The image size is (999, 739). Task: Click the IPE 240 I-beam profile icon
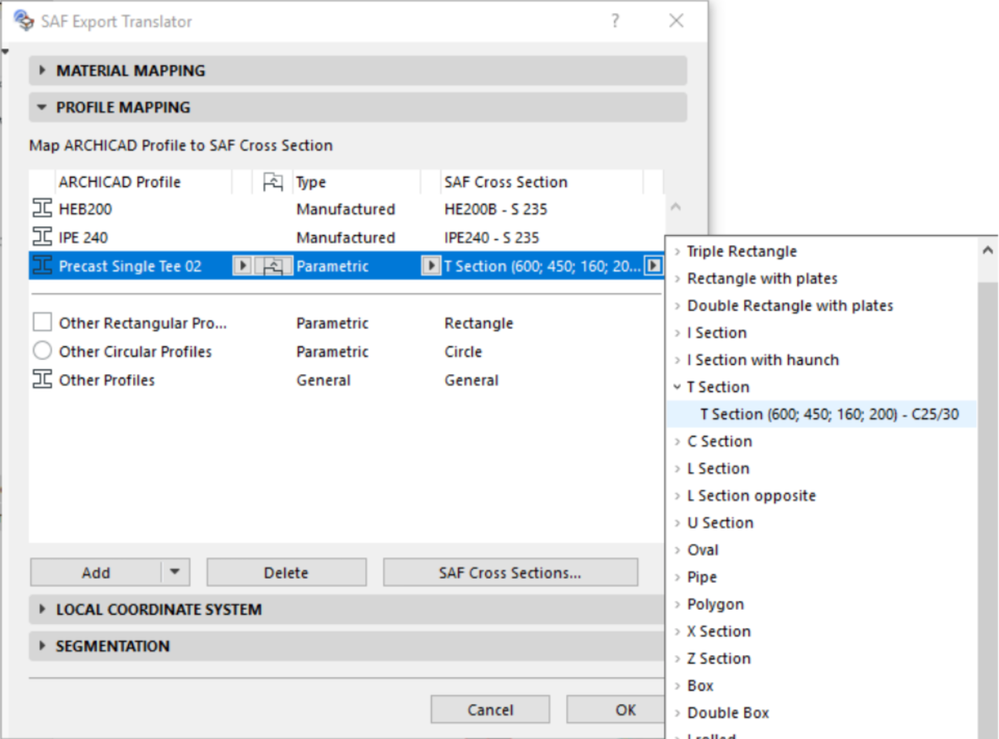pyautogui.click(x=42, y=237)
